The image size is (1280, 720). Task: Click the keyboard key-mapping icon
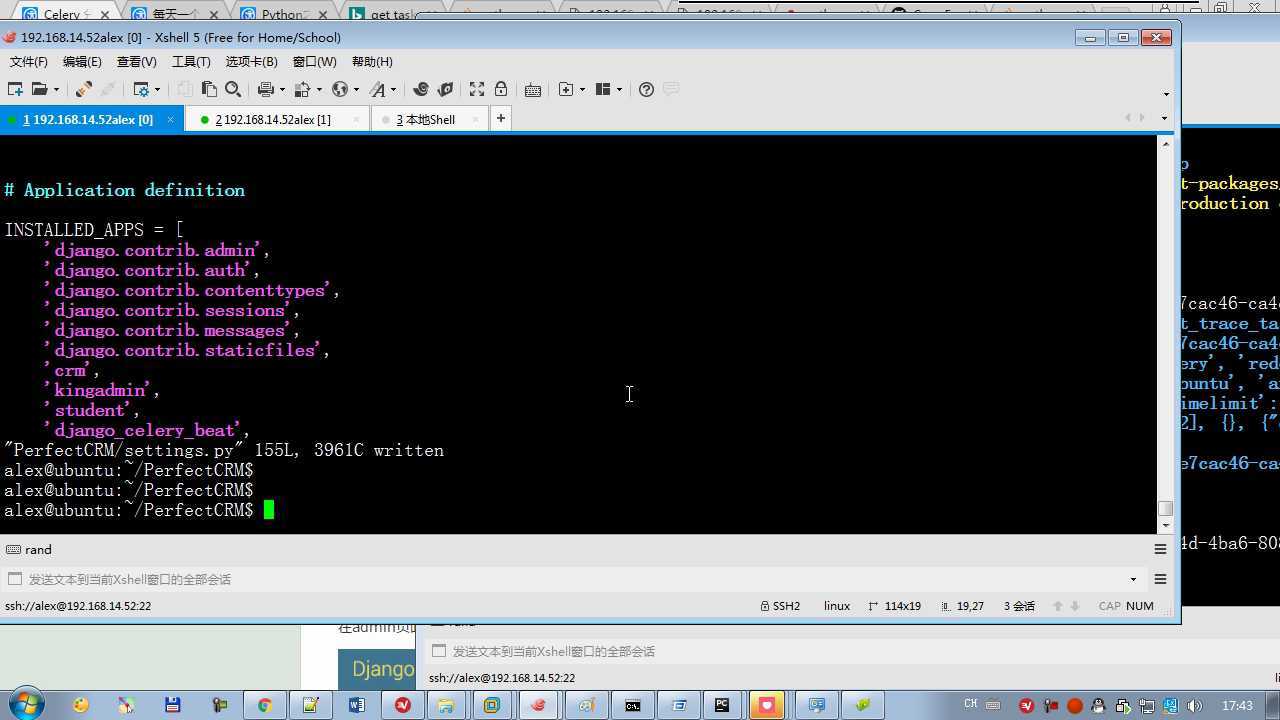point(533,89)
